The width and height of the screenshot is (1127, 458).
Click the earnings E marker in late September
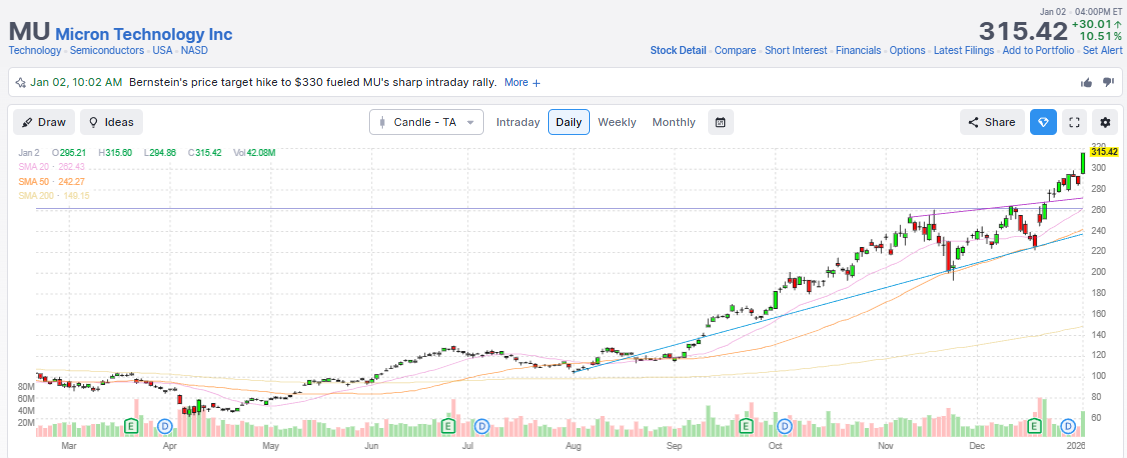coord(745,426)
